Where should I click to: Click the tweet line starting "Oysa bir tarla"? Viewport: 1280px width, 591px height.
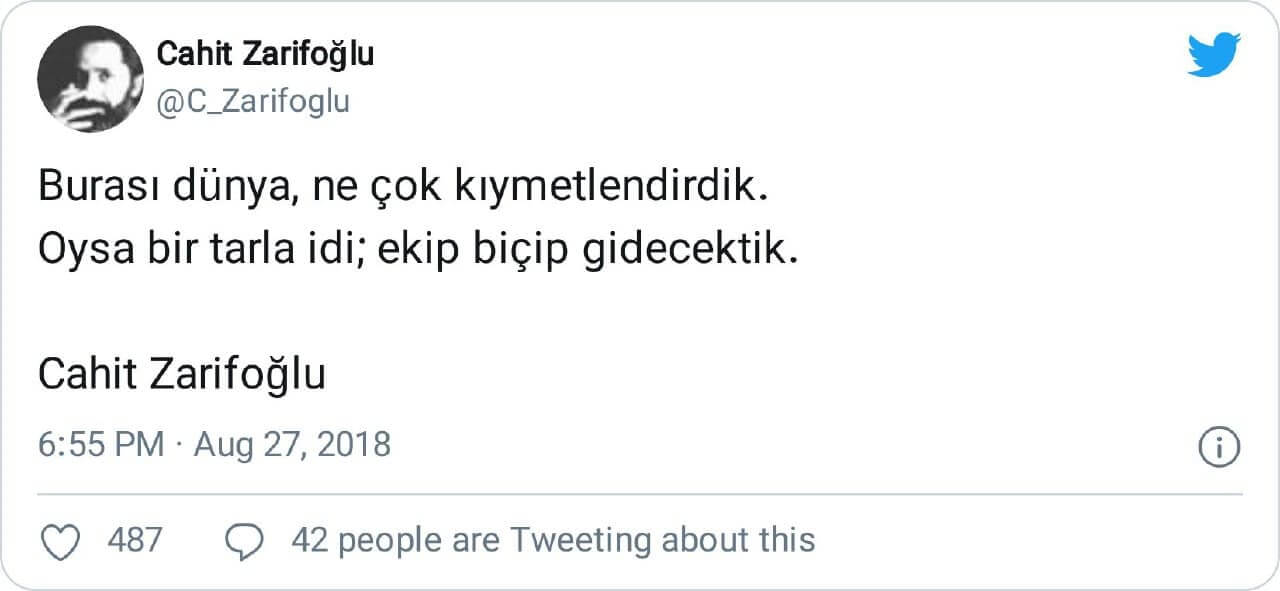[x=418, y=250]
